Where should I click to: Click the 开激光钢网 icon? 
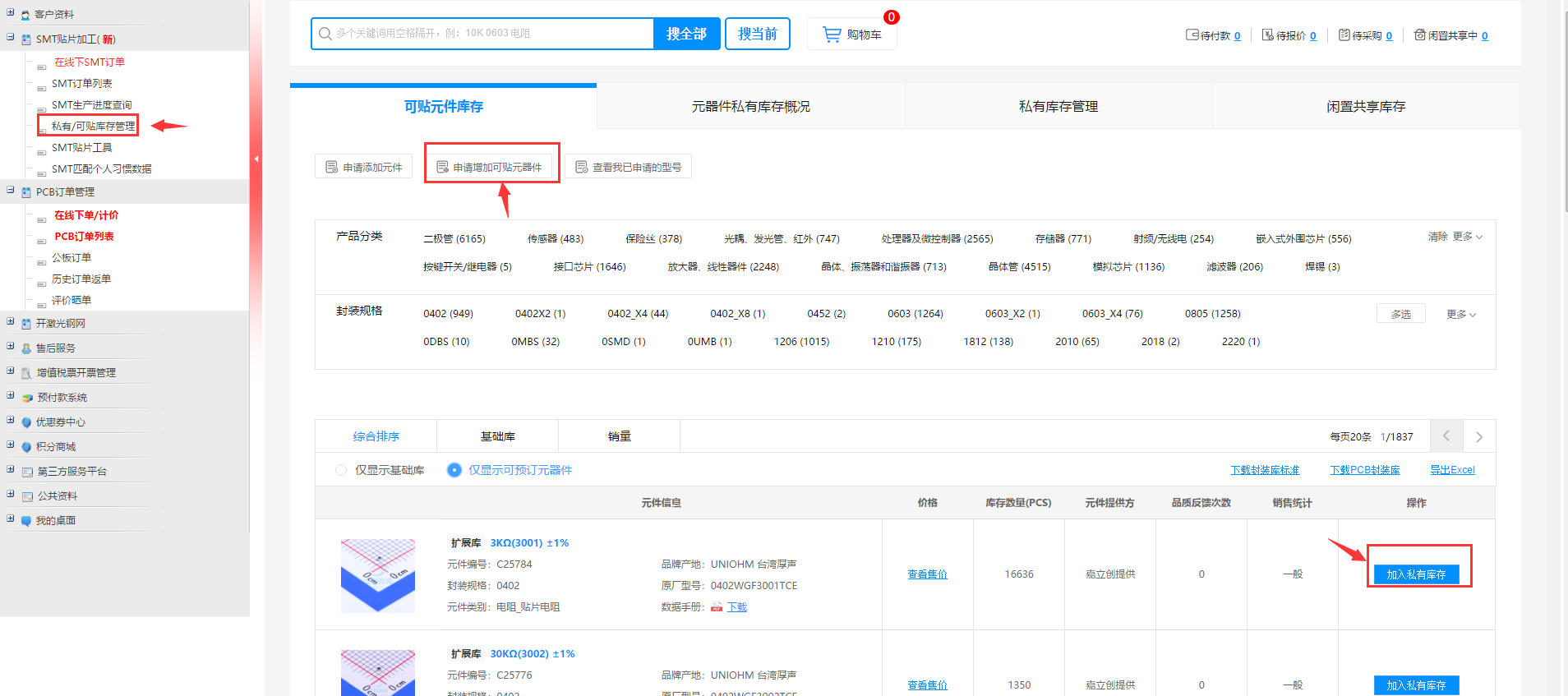click(x=26, y=324)
